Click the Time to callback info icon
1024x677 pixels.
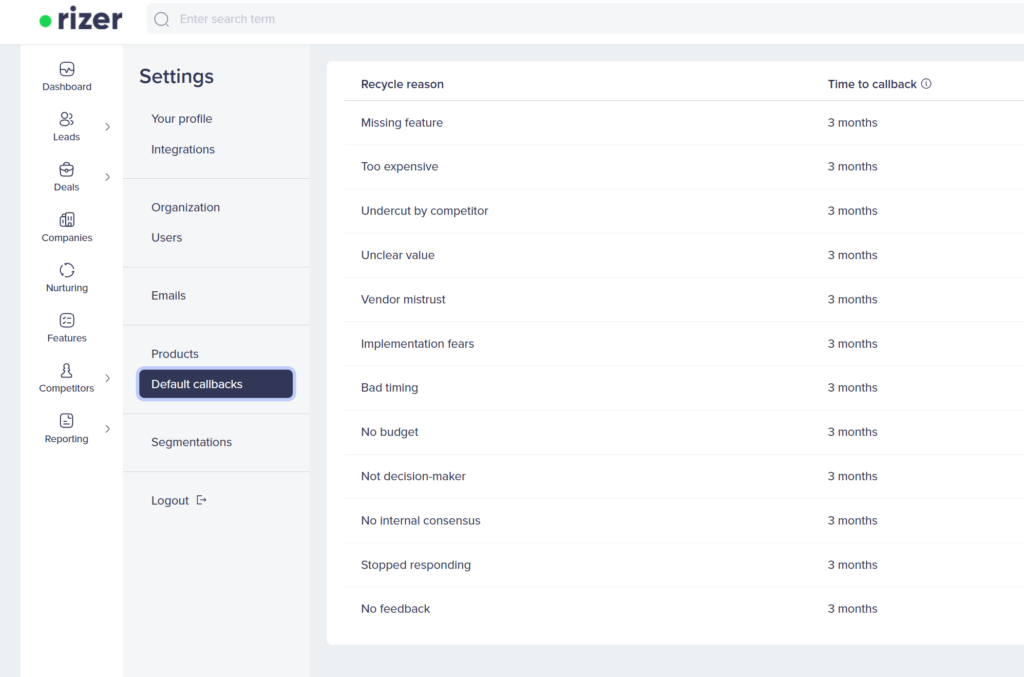926,84
